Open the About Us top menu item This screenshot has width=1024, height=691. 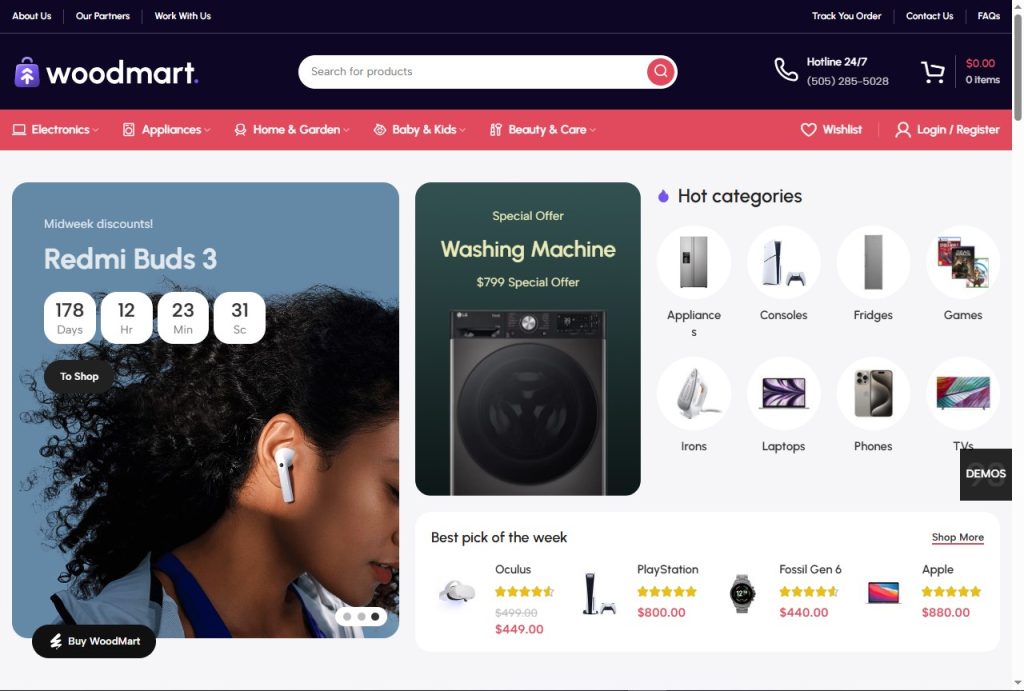pyautogui.click(x=31, y=16)
